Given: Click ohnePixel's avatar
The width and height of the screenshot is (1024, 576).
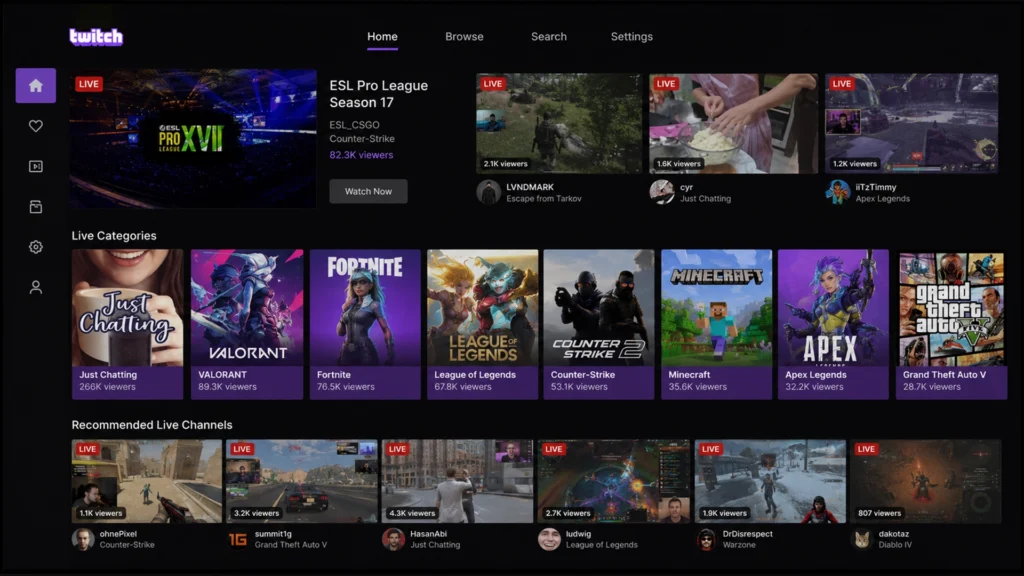Looking at the screenshot, I should click(83, 539).
